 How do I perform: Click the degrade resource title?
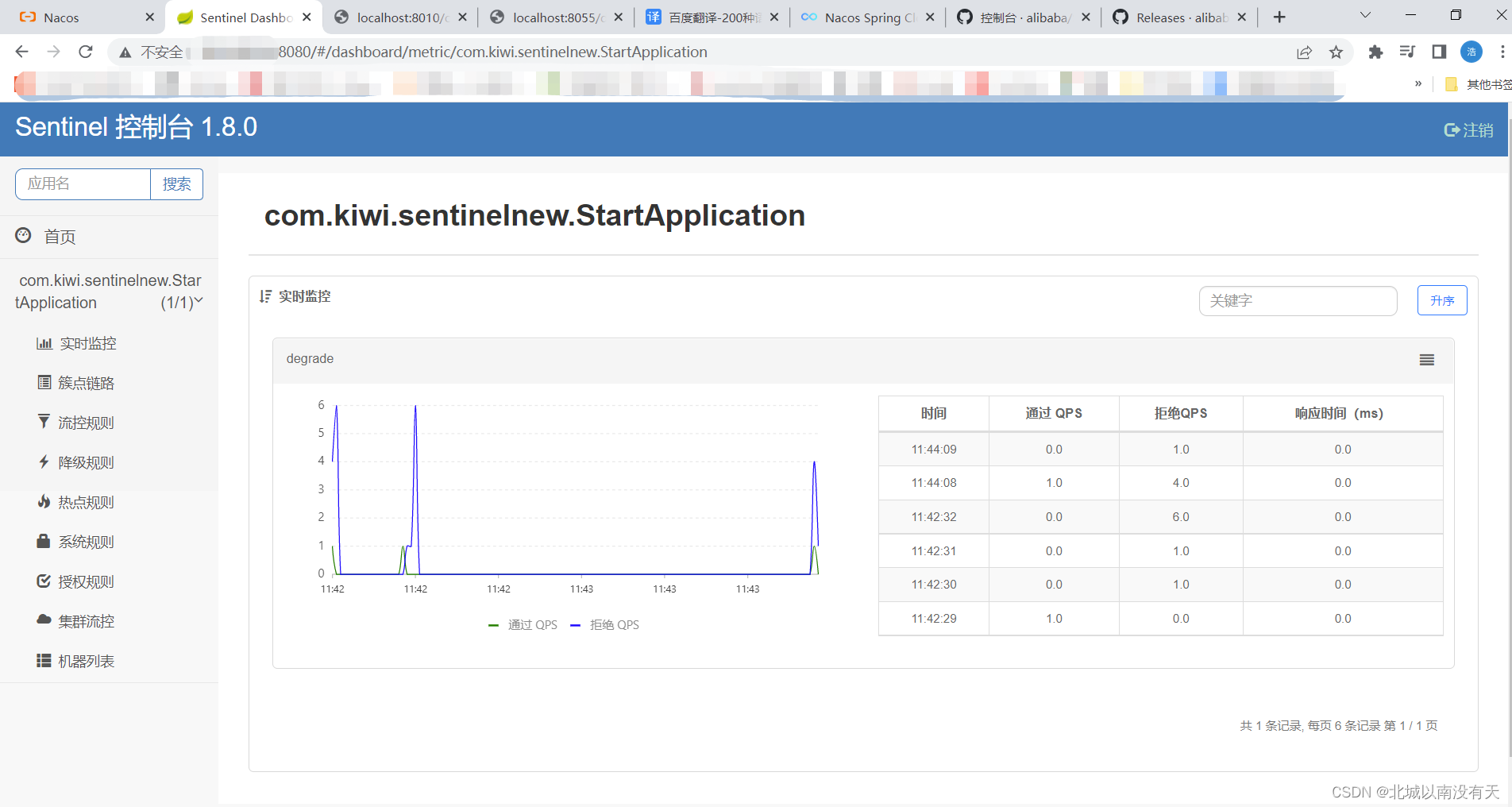coord(310,359)
